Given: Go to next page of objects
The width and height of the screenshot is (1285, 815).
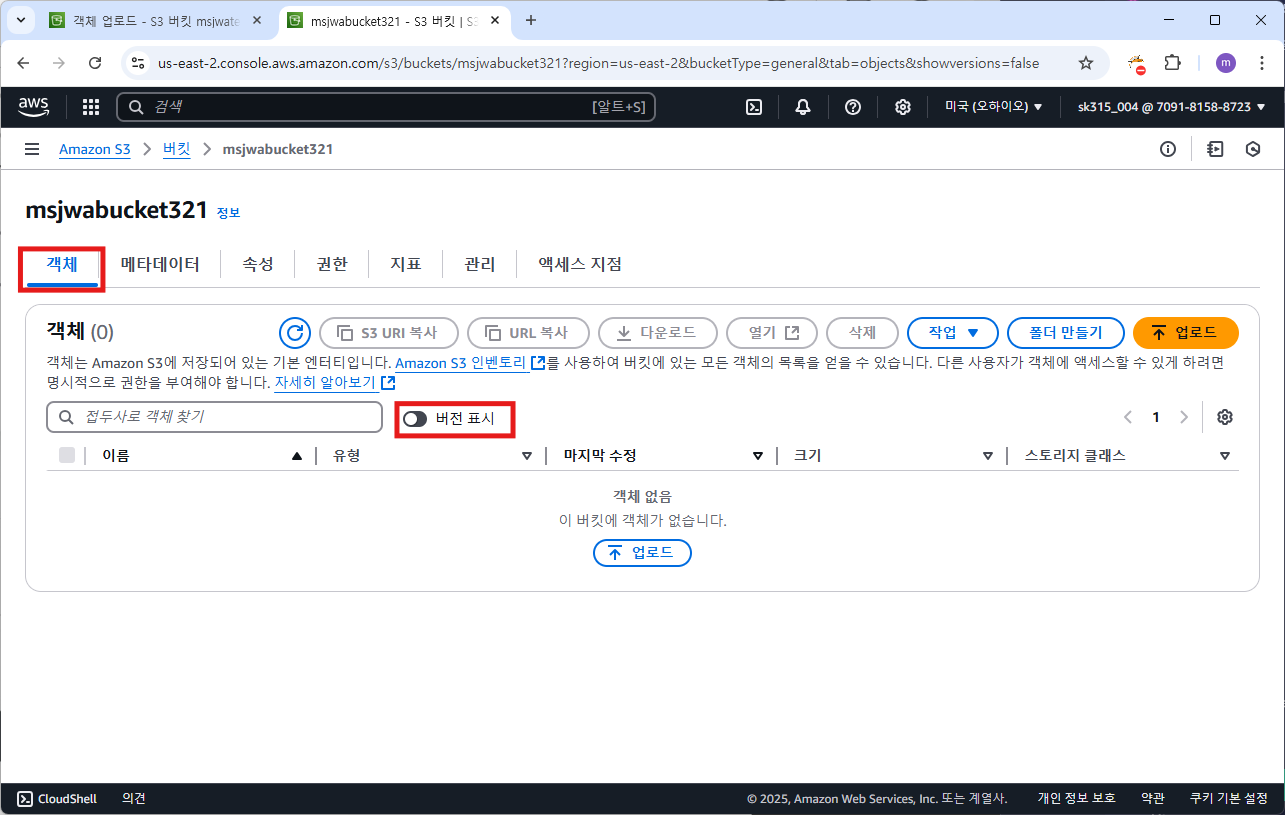Looking at the screenshot, I should tap(1184, 417).
